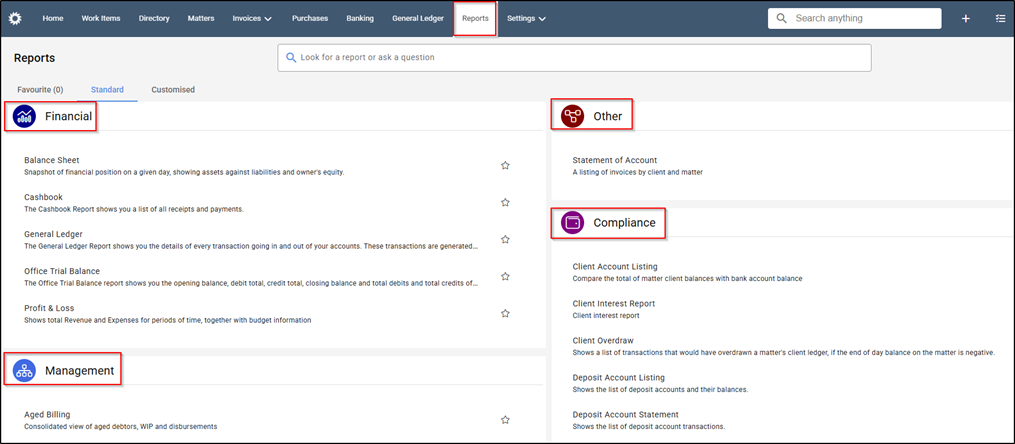Open the Statement of Account report
The image size is (1015, 444).
(615, 160)
